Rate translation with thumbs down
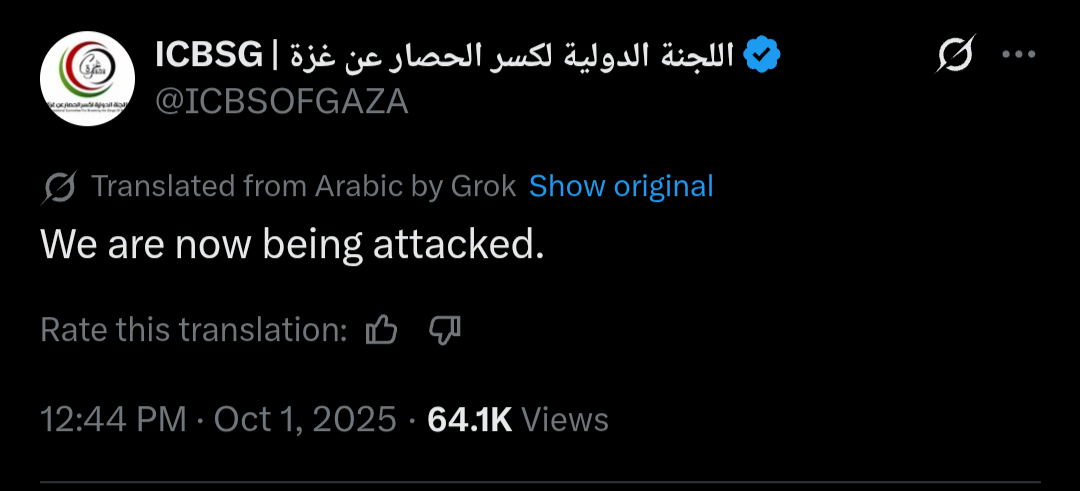The image size is (1080, 491). click(444, 330)
